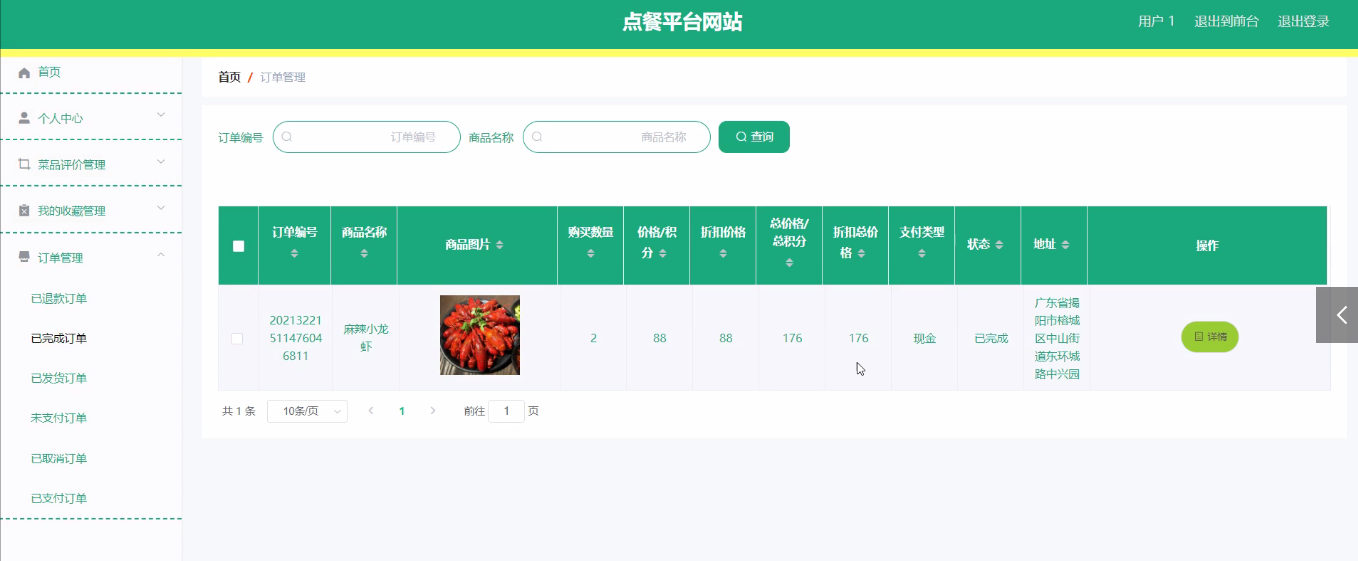Open the right-side collapse arrow panel

(1336, 315)
